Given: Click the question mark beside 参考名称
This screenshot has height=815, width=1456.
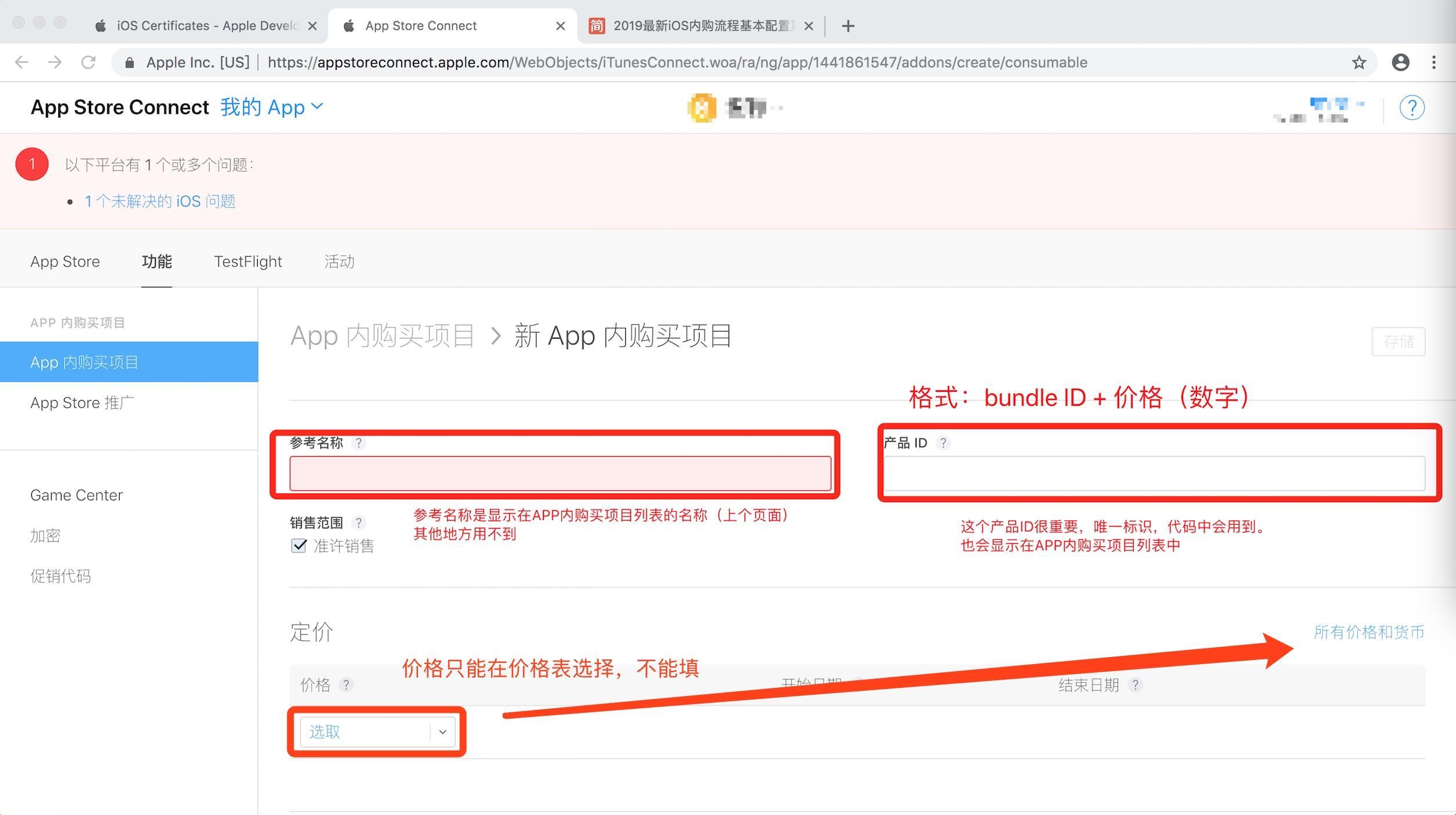Looking at the screenshot, I should tap(359, 443).
